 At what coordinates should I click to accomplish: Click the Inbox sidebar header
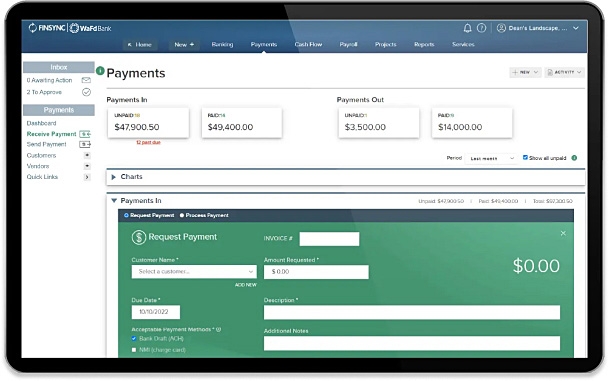(x=59, y=67)
